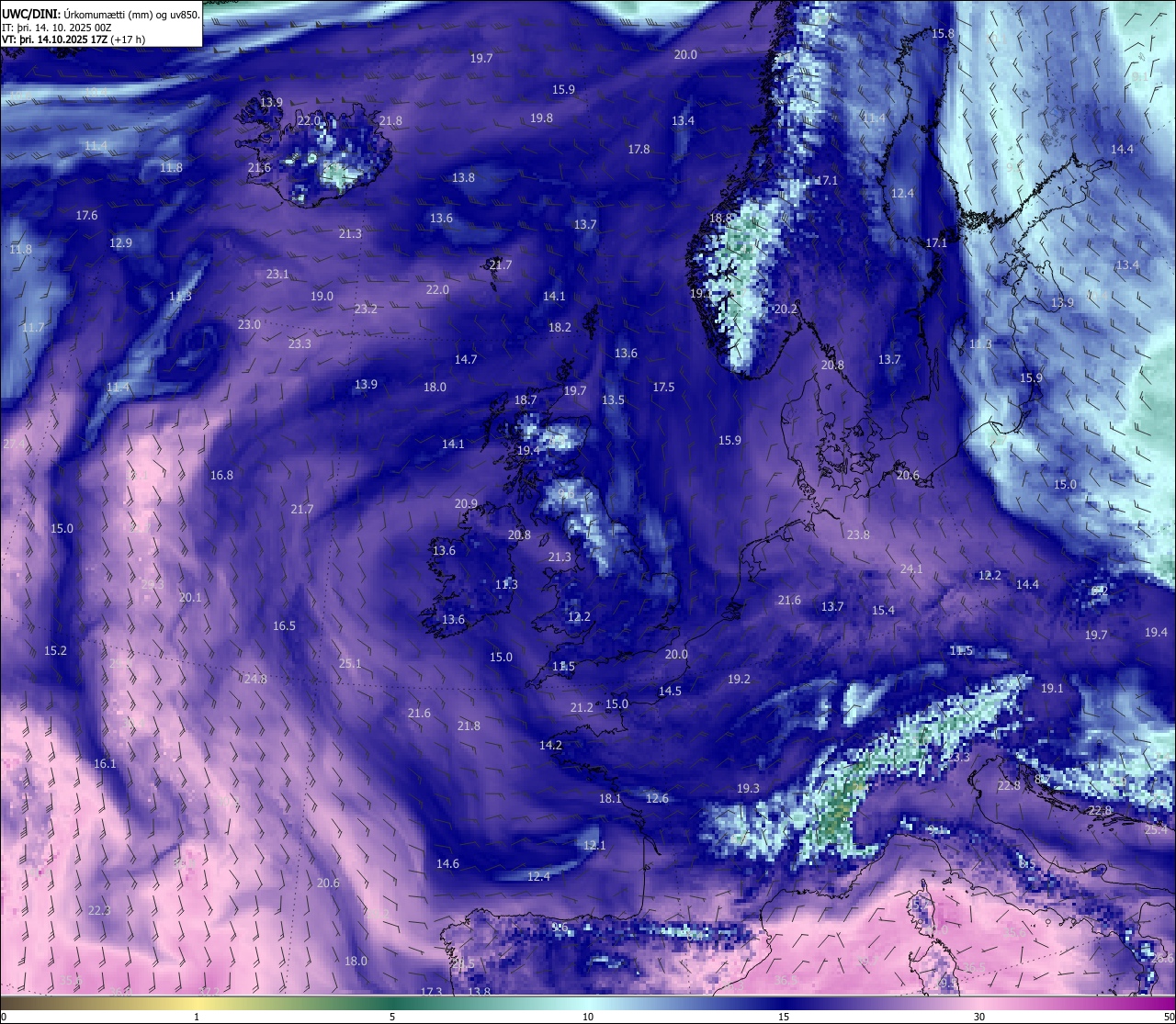Click the 18.2 map value
Screen dimensions: 1176x1024
pos(560,328)
